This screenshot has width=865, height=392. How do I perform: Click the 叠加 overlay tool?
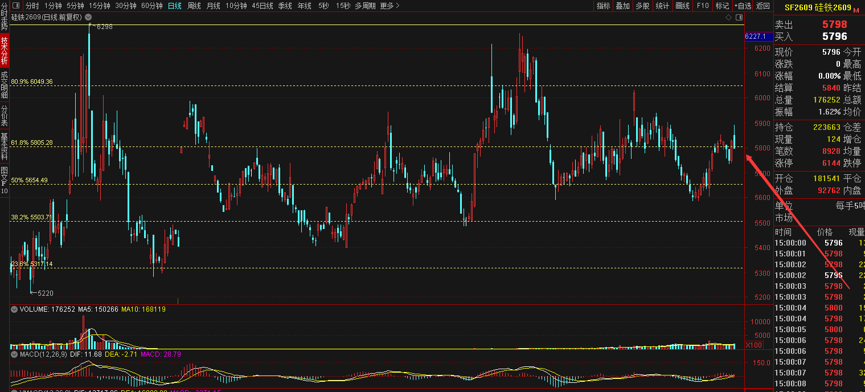coord(623,6)
